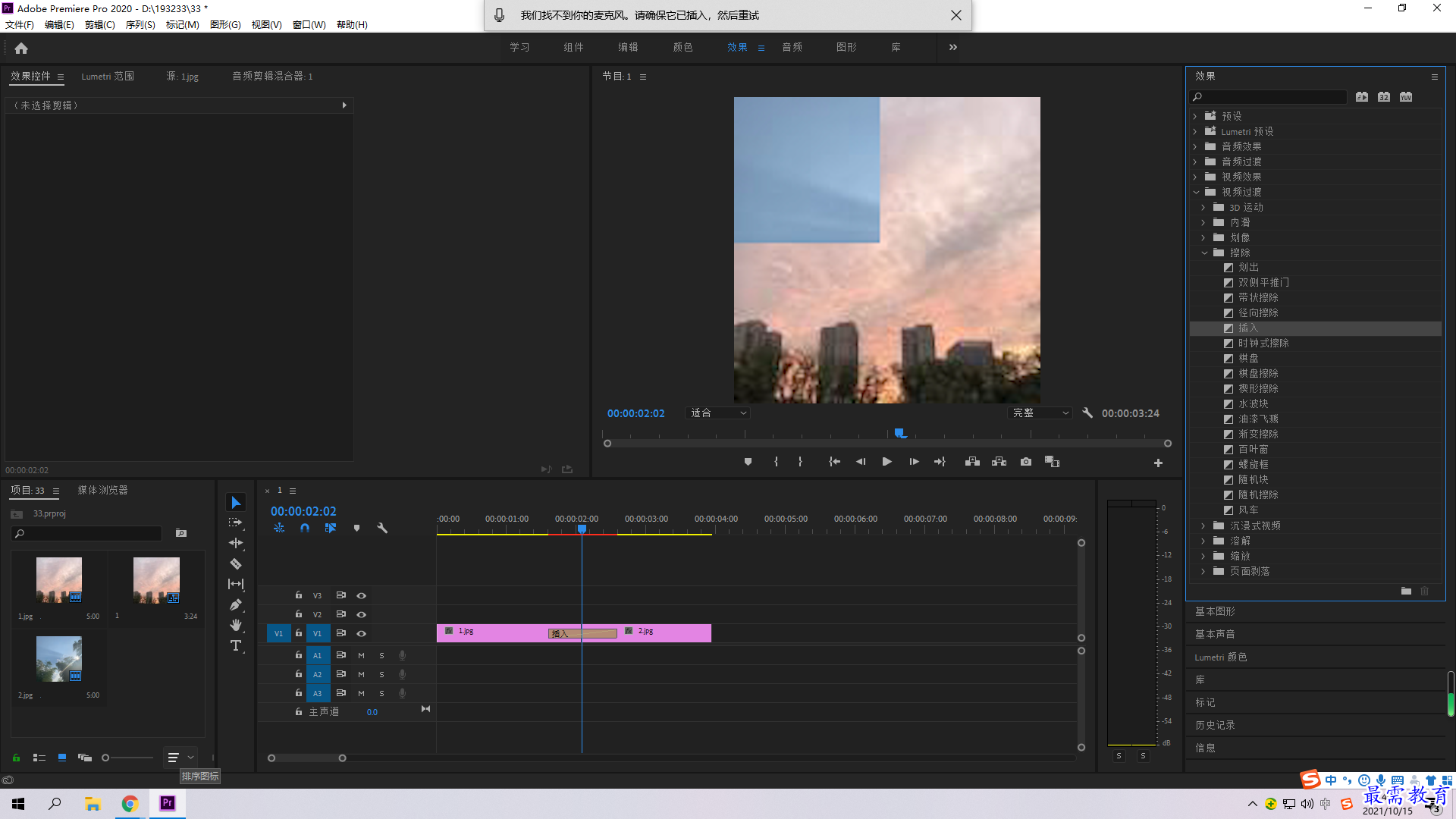The height and width of the screenshot is (819, 1456).
Task: Expand the 预设 effects folder
Action: click(x=1196, y=116)
